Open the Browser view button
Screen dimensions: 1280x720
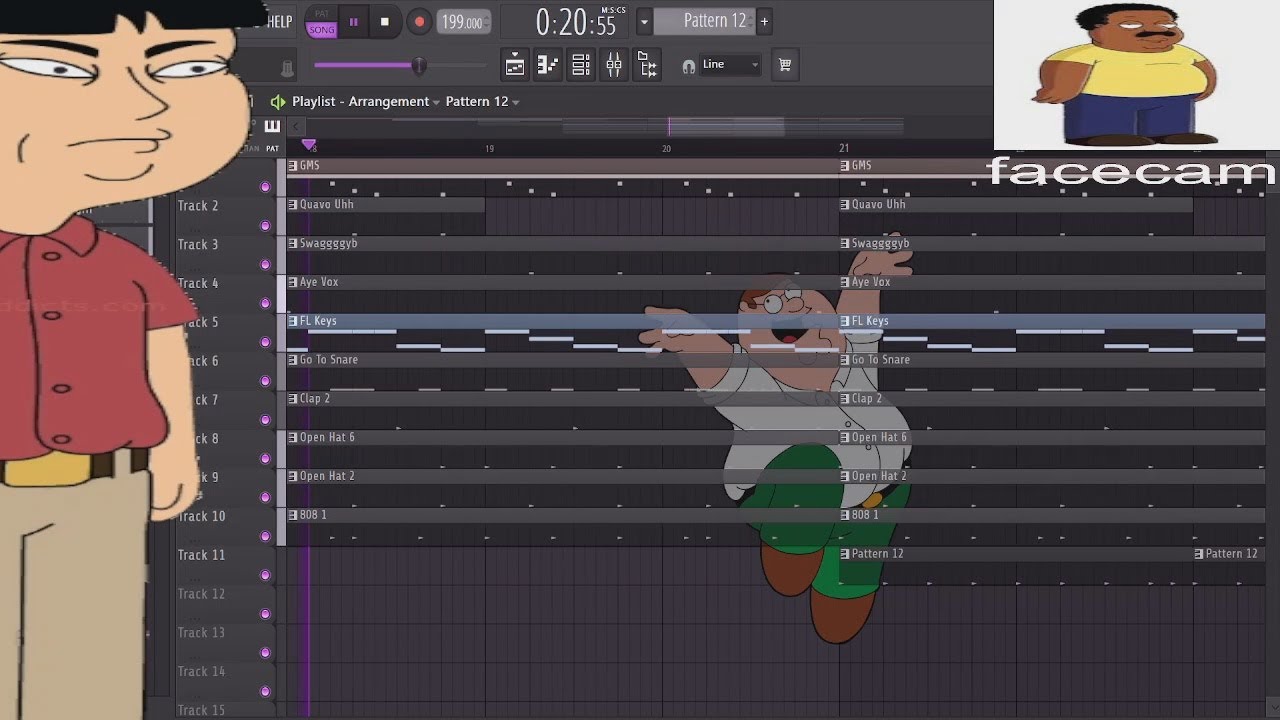(647, 65)
